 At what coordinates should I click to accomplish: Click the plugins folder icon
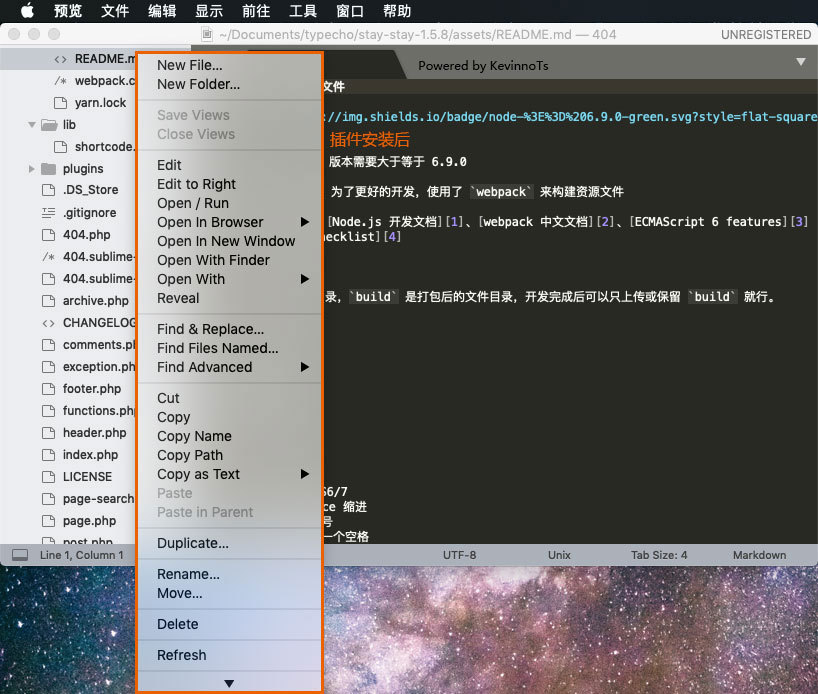49,169
